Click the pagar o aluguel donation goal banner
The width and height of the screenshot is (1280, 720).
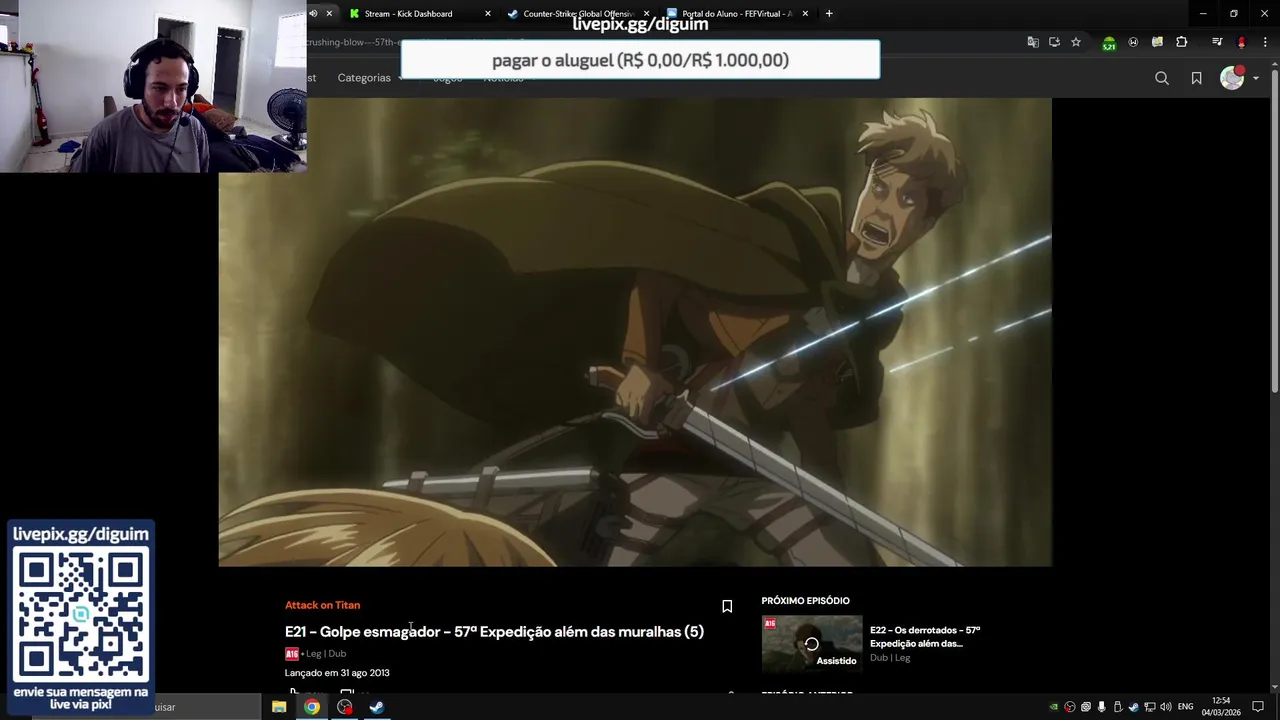[640, 60]
